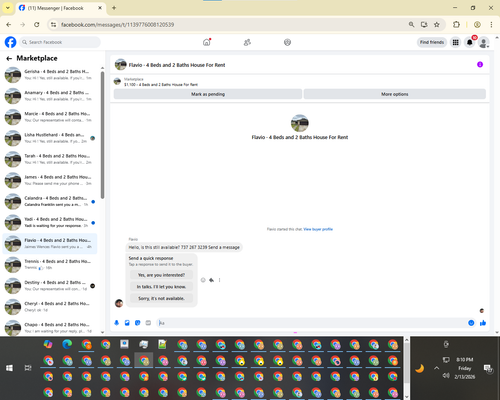Open the browser extensions puzzle icon

coord(456,25)
